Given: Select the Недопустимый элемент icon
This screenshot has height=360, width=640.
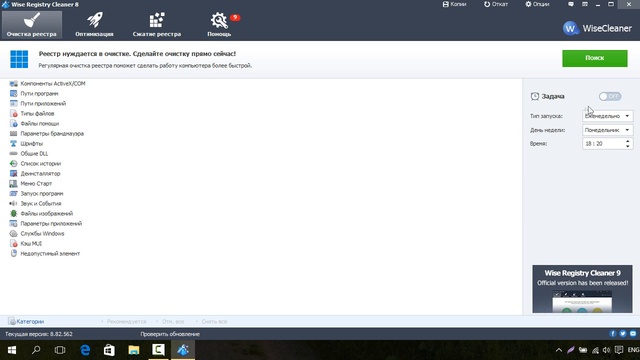Looking at the screenshot, I should click(x=13, y=253).
